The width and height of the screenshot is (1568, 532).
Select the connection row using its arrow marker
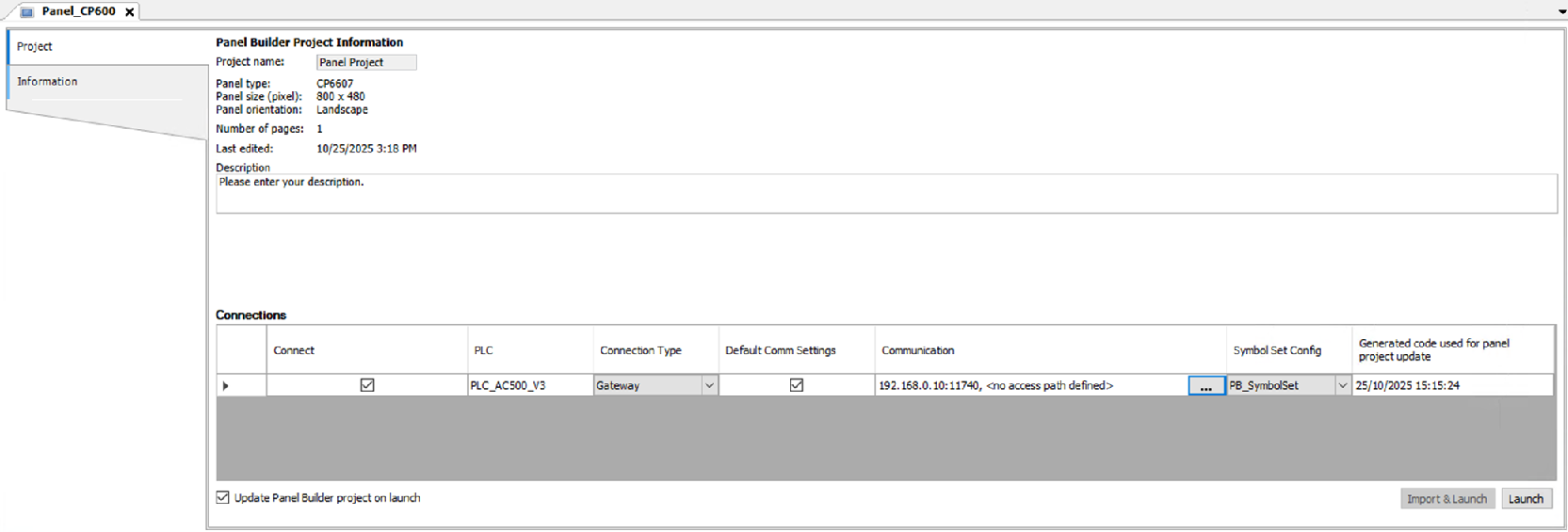point(226,385)
